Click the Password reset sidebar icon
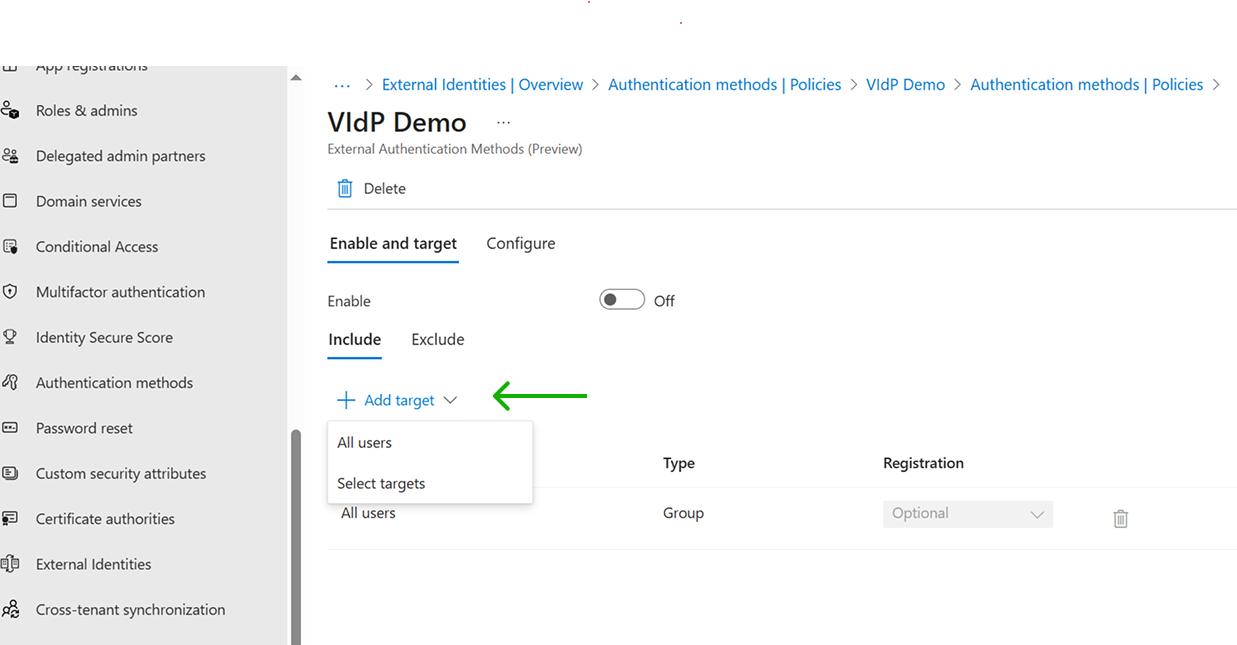This screenshot has height=645, width=1237. [10, 428]
